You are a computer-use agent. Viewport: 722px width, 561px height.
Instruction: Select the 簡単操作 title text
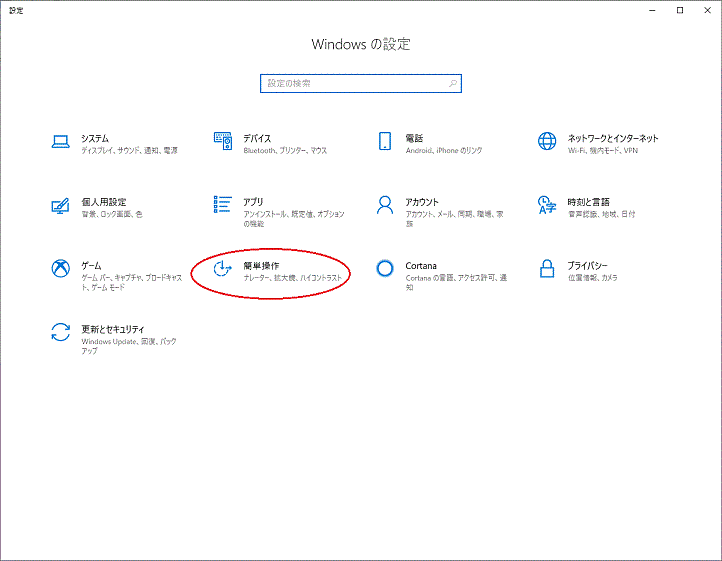pyautogui.click(x=261, y=266)
